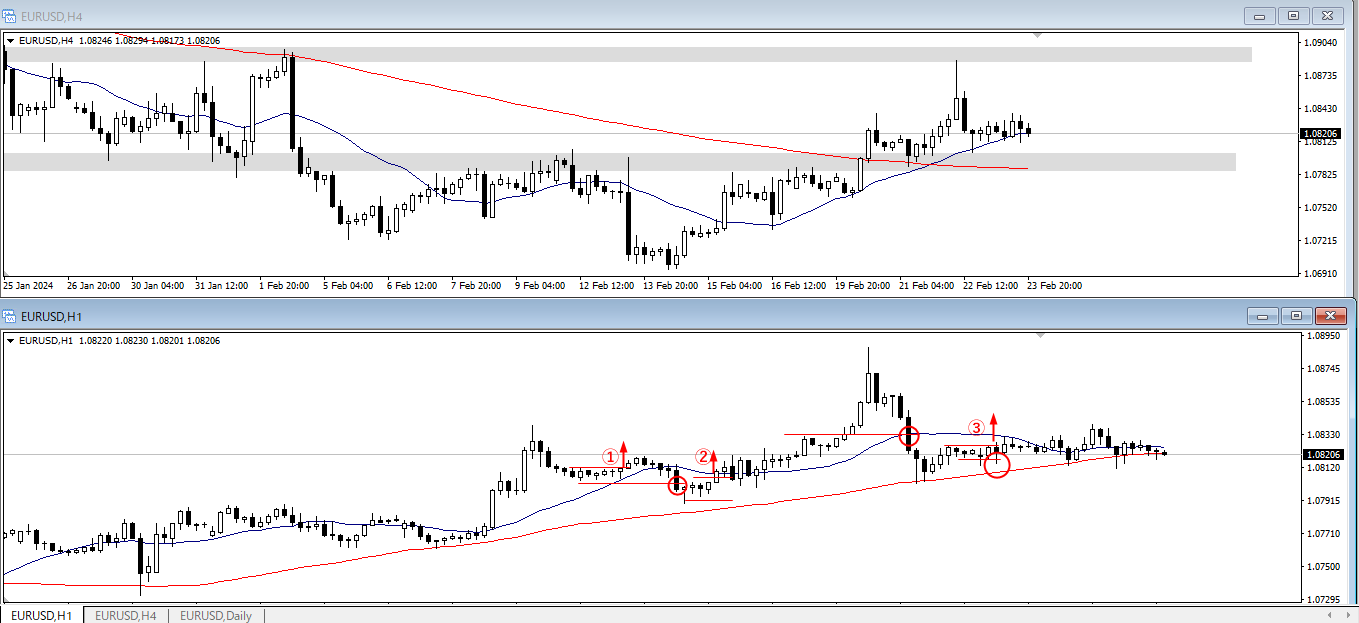Switch to the EURUSD,H4 tab
The image size is (1359, 623).
click(125, 615)
